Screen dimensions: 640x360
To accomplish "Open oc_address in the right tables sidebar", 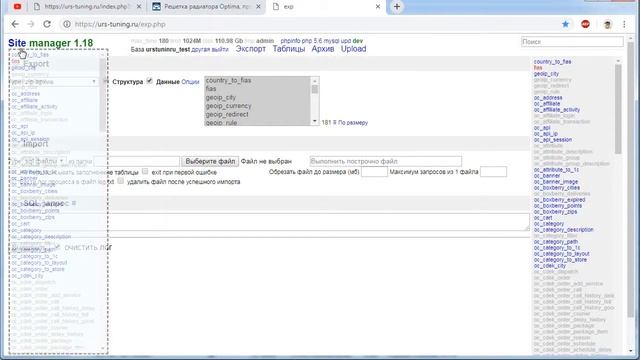I will [548, 98].
